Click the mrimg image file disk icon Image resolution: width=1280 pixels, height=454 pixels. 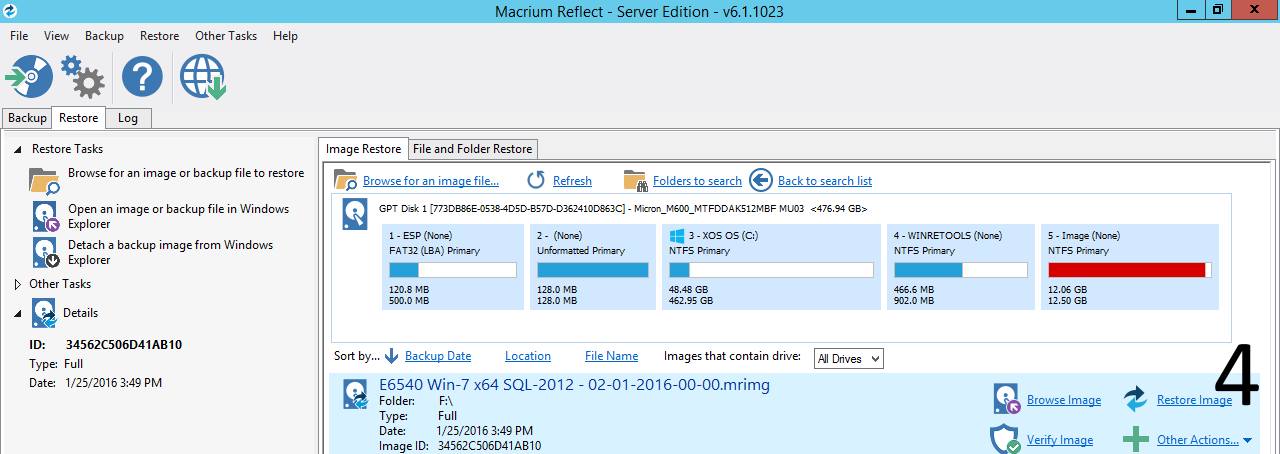356,395
